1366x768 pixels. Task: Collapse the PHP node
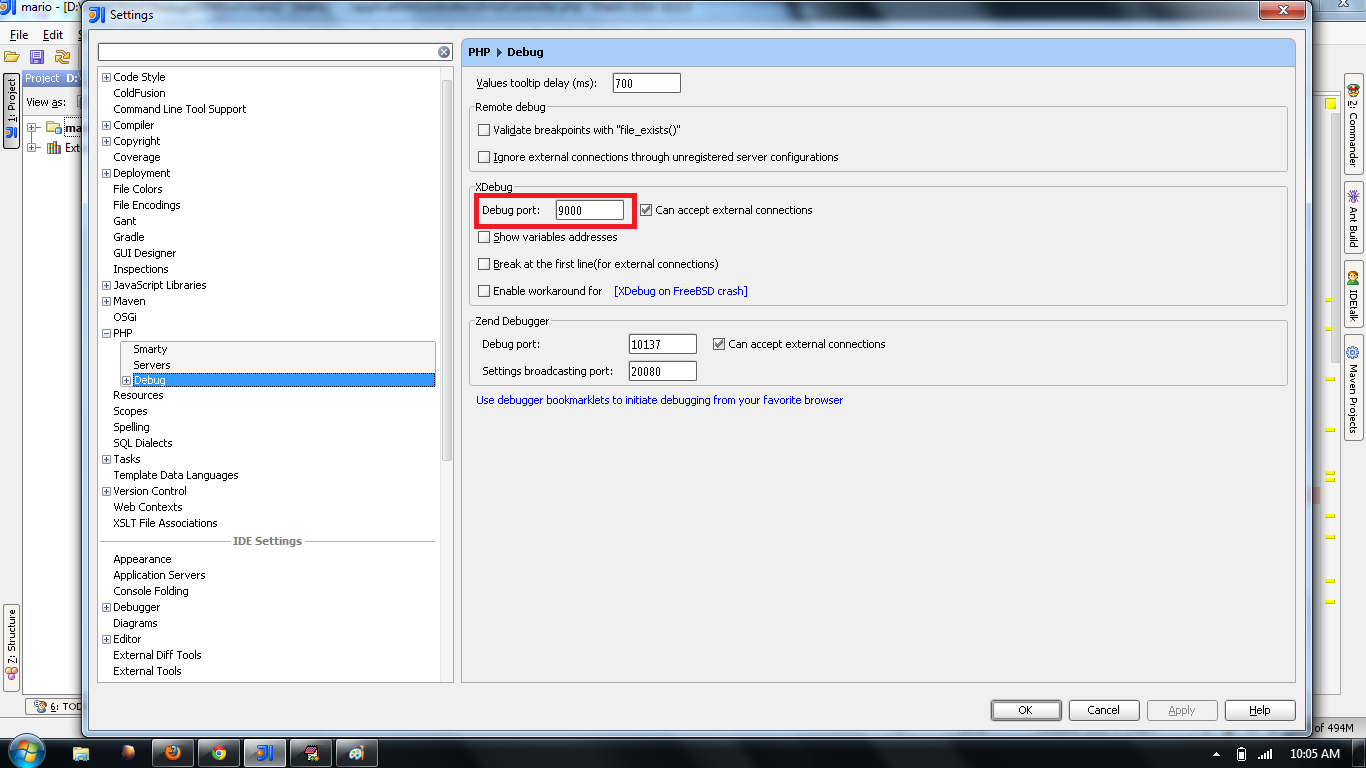coord(106,333)
